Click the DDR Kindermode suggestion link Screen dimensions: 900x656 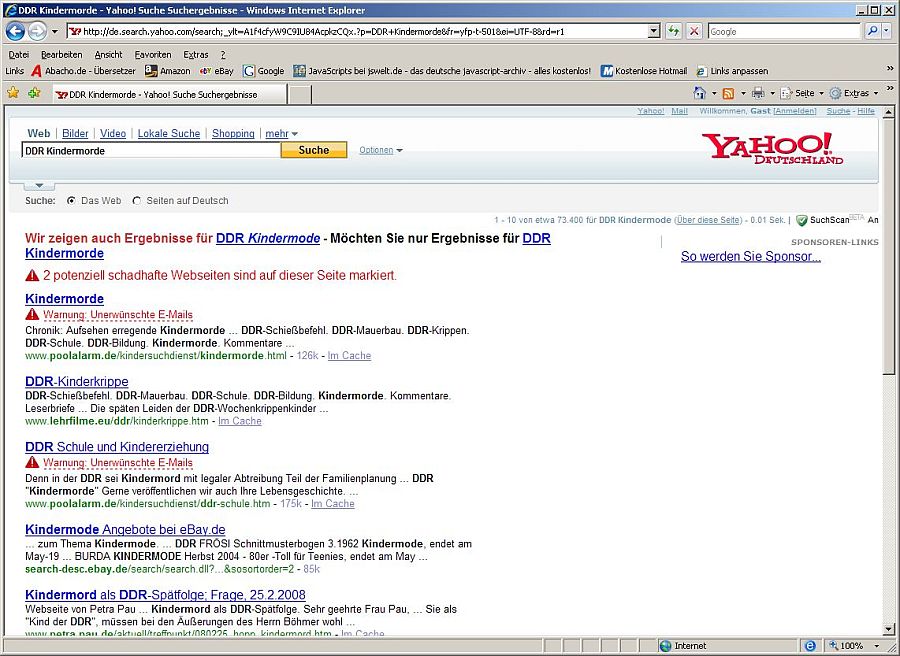pyautogui.click(x=268, y=238)
